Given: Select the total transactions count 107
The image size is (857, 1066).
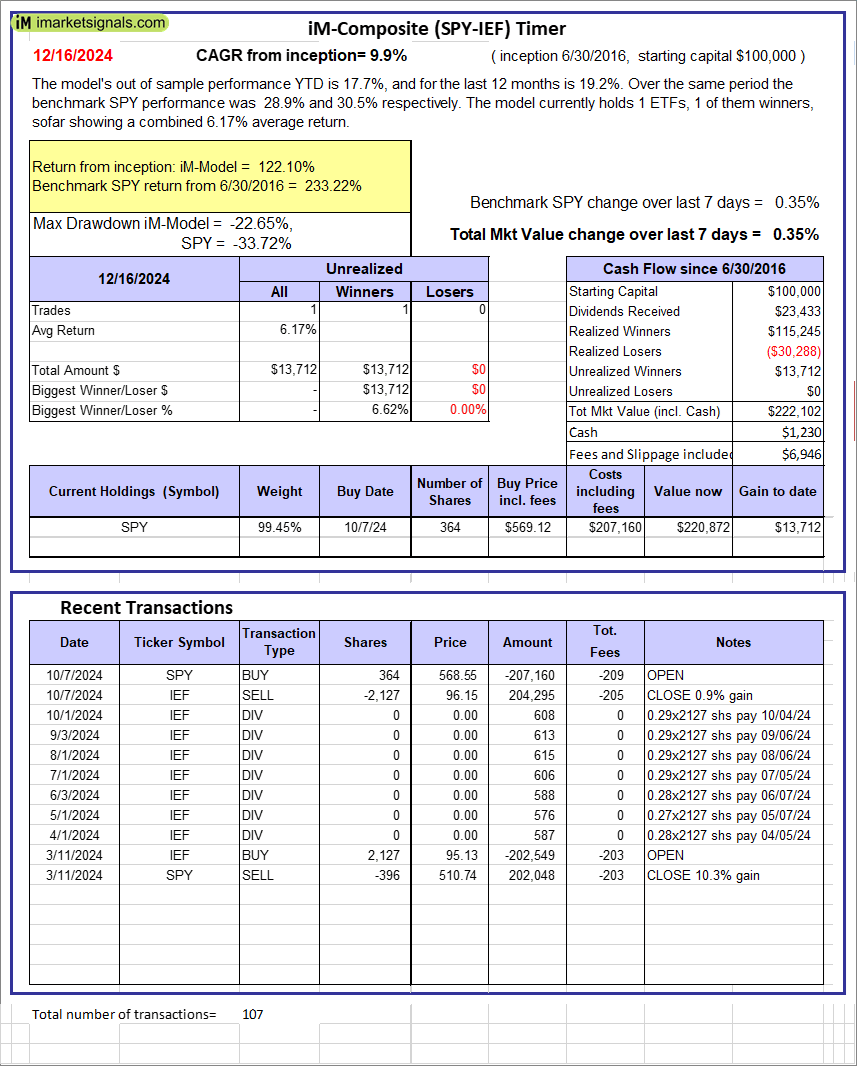Looking at the screenshot, I should point(253,1014).
